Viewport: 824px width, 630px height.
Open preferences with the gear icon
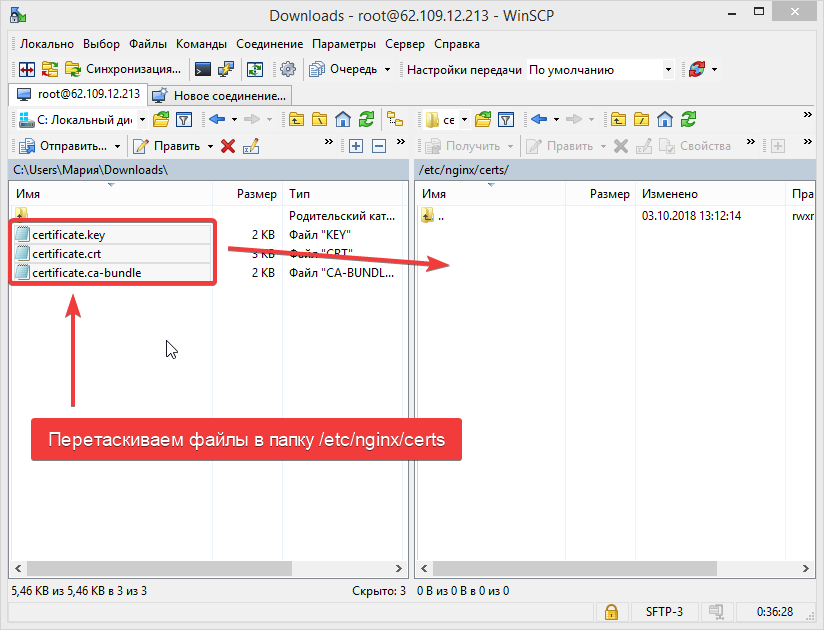pos(287,69)
